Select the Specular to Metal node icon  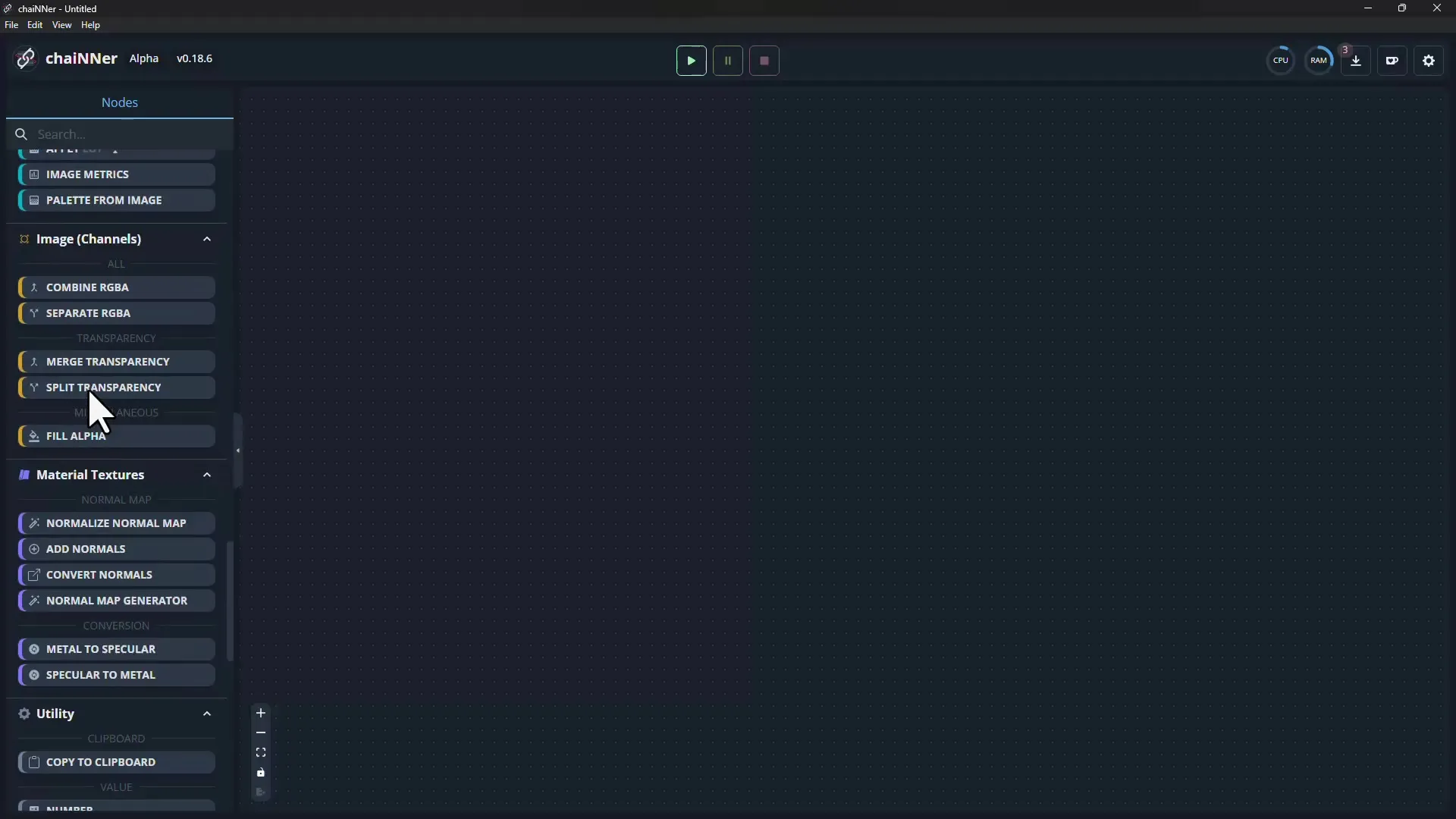coord(34,674)
